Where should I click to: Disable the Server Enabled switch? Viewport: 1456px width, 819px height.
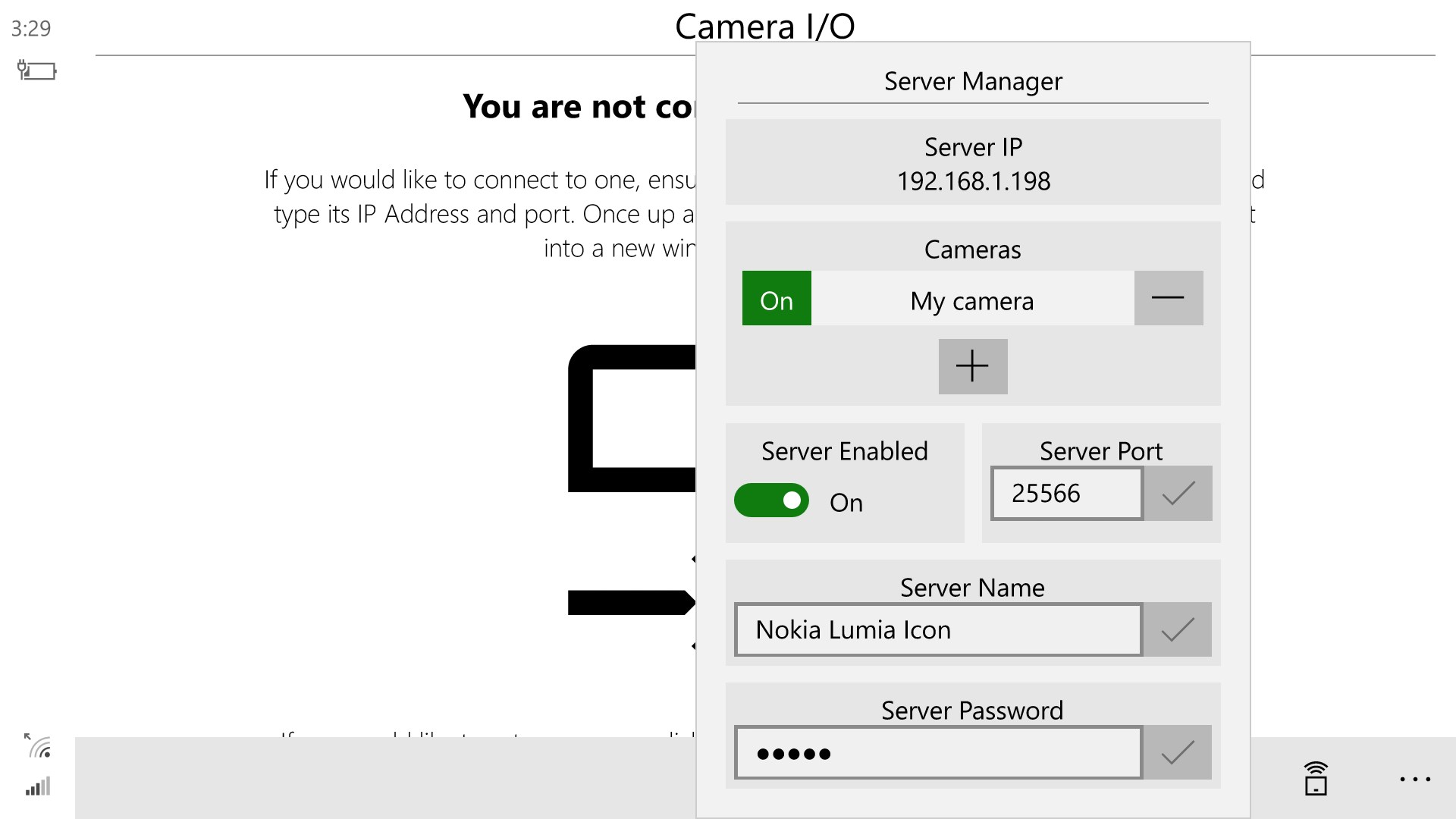pyautogui.click(x=771, y=500)
